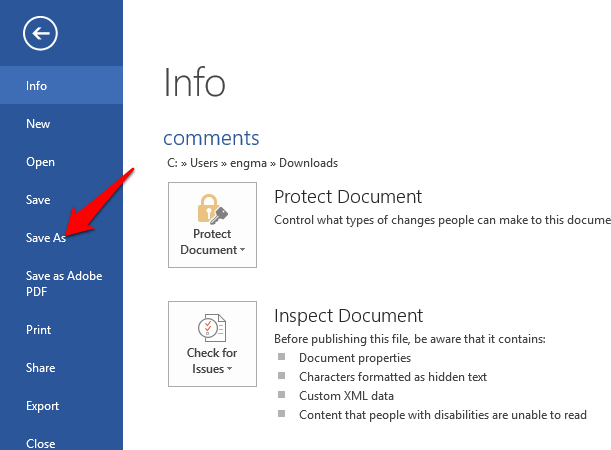611x450 pixels.
Task: Open the Check for Issues dropdown
Action: pyautogui.click(x=212, y=344)
